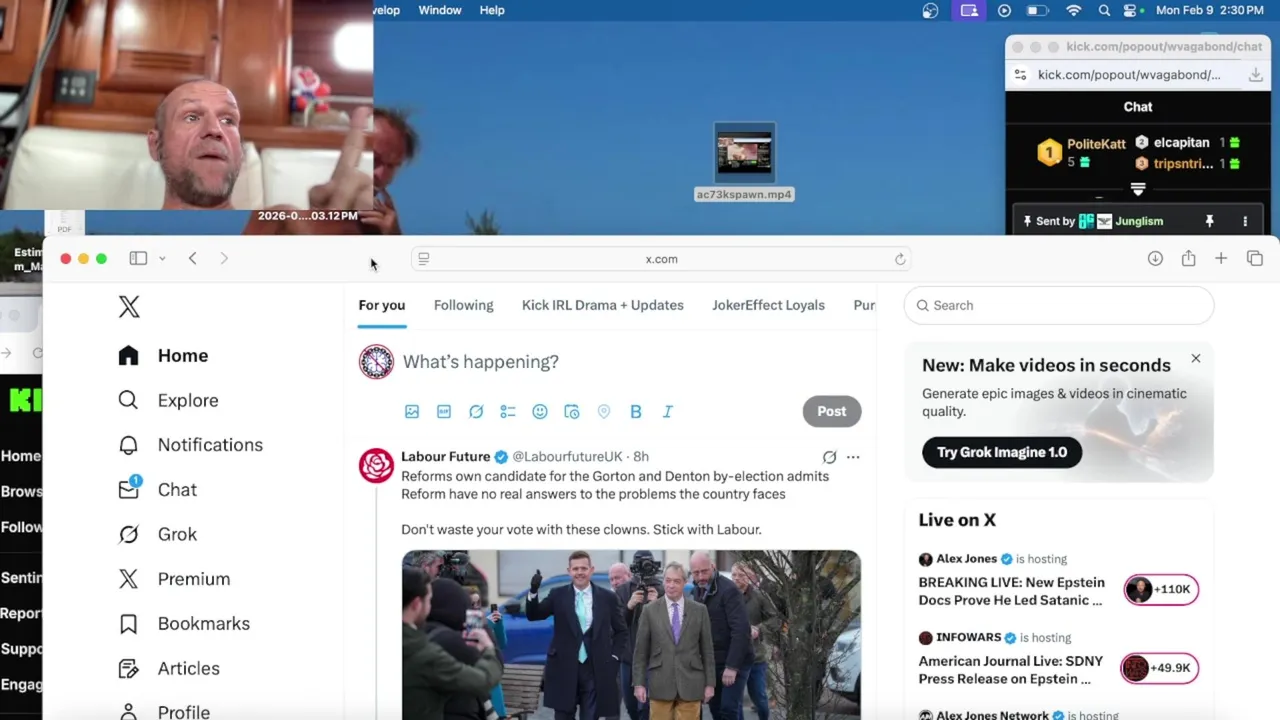Click pin icon in Kick chat
Screen dimensions: 1280x720
point(1209,221)
